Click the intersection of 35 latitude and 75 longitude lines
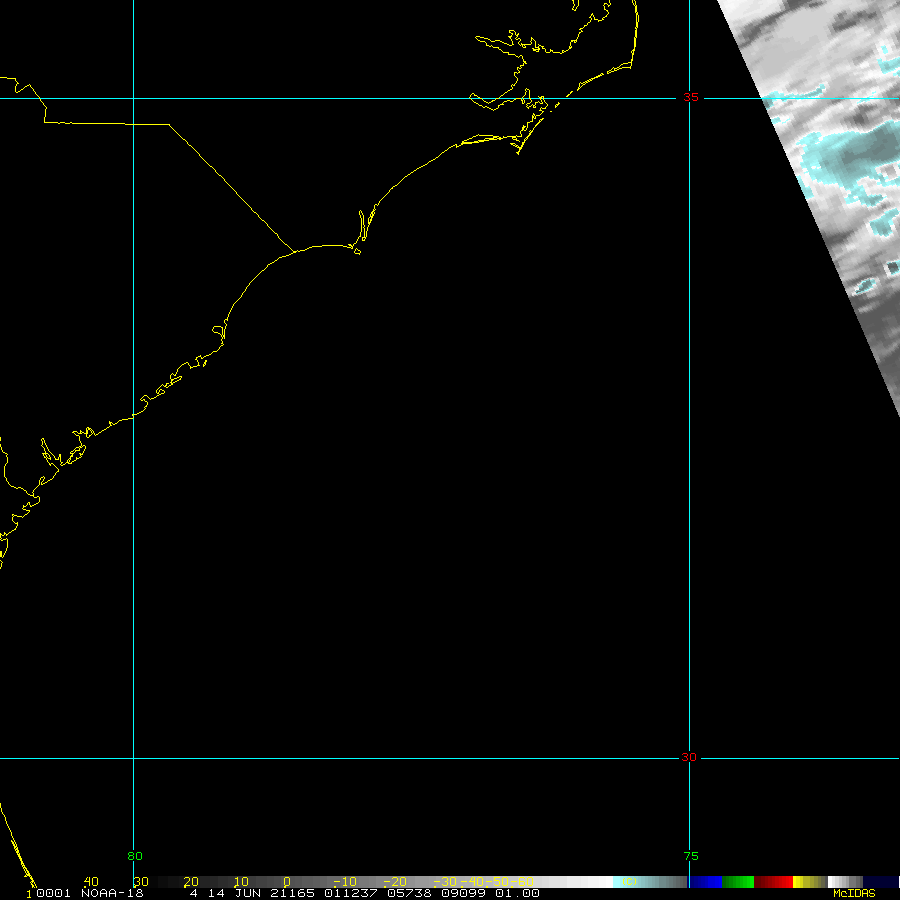900x900 pixels. 689,98
